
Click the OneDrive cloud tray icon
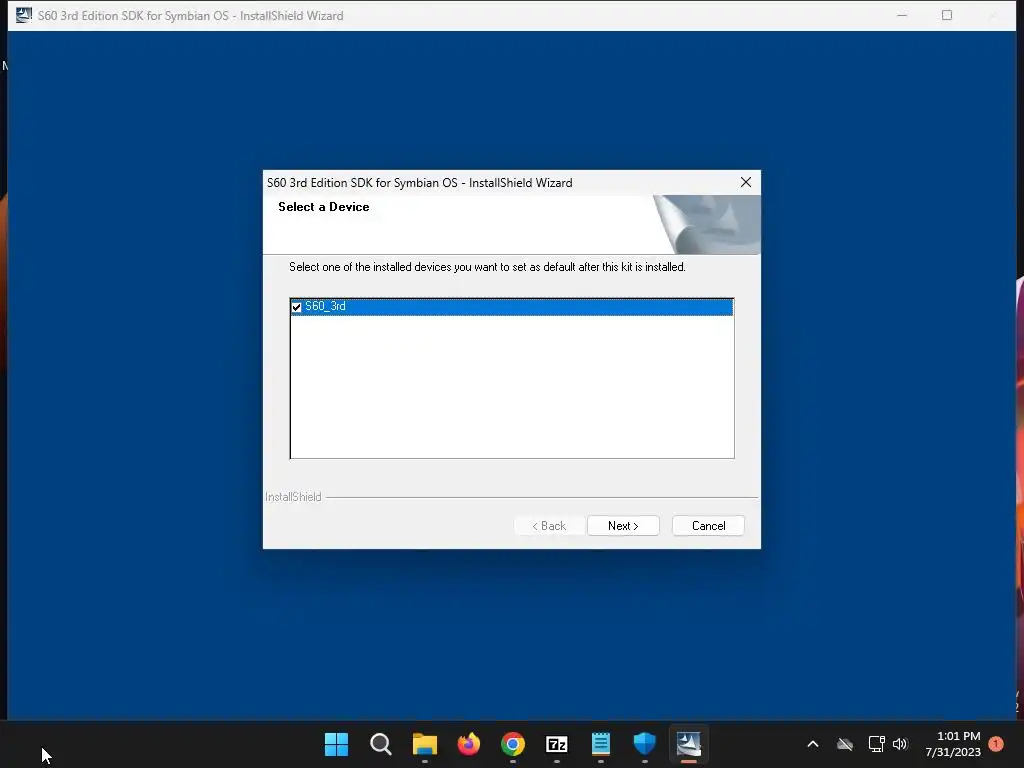[845, 744]
